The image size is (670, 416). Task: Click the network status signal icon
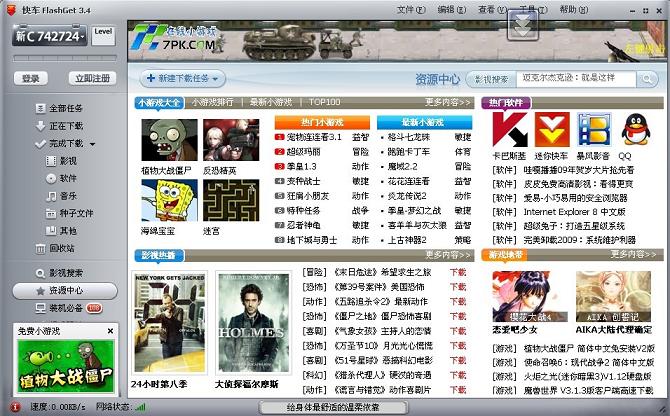pos(139,407)
